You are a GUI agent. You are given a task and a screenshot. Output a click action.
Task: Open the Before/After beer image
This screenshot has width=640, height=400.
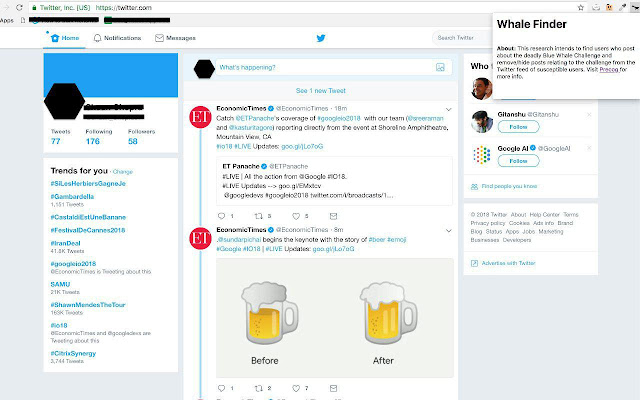(335, 318)
